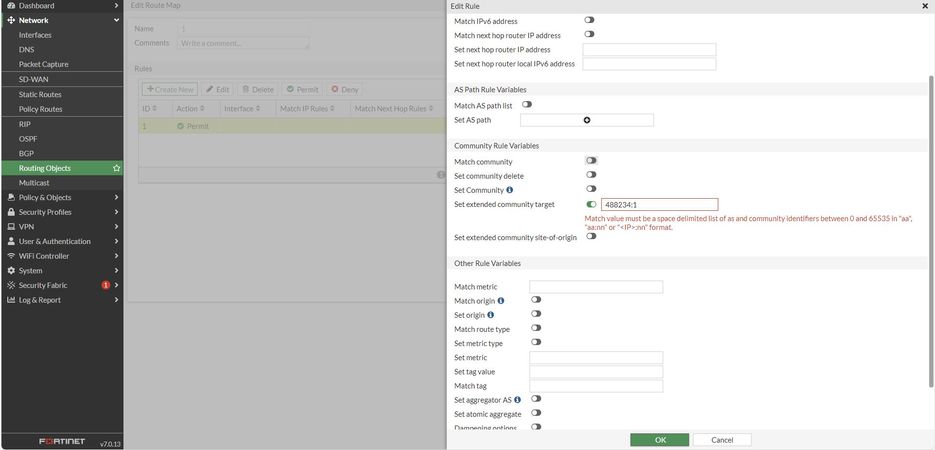Focus the Set next hop router IP address field
Screen dimensions: 935x450
(649, 49)
